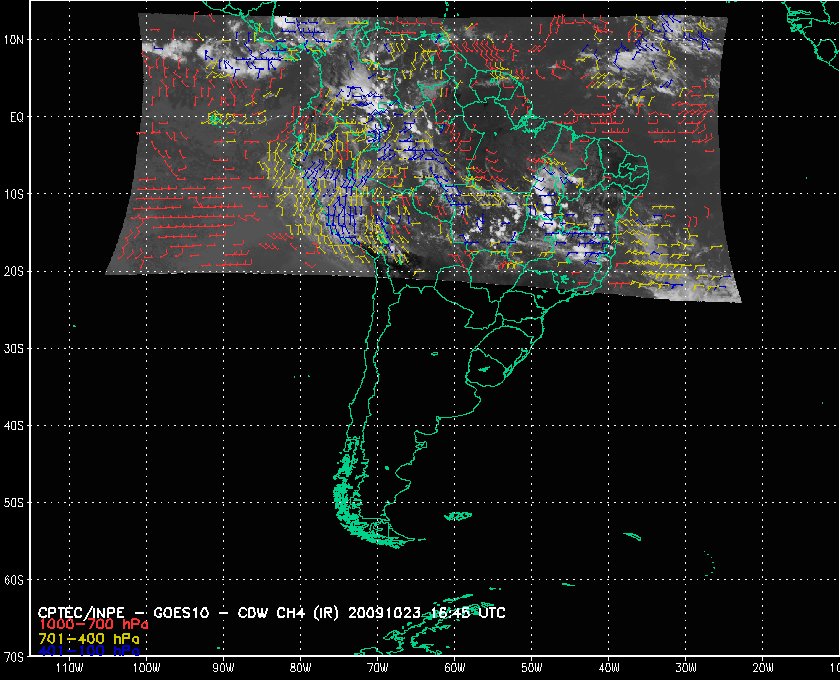
Task: Click the 60S latitude label
Action: (x=14, y=580)
